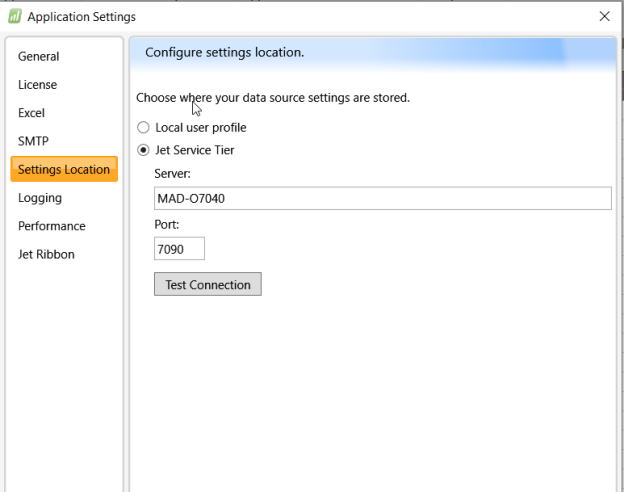The height and width of the screenshot is (492, 624).
Task: Open the Jet Ribbon settings section
Action: 46,254
